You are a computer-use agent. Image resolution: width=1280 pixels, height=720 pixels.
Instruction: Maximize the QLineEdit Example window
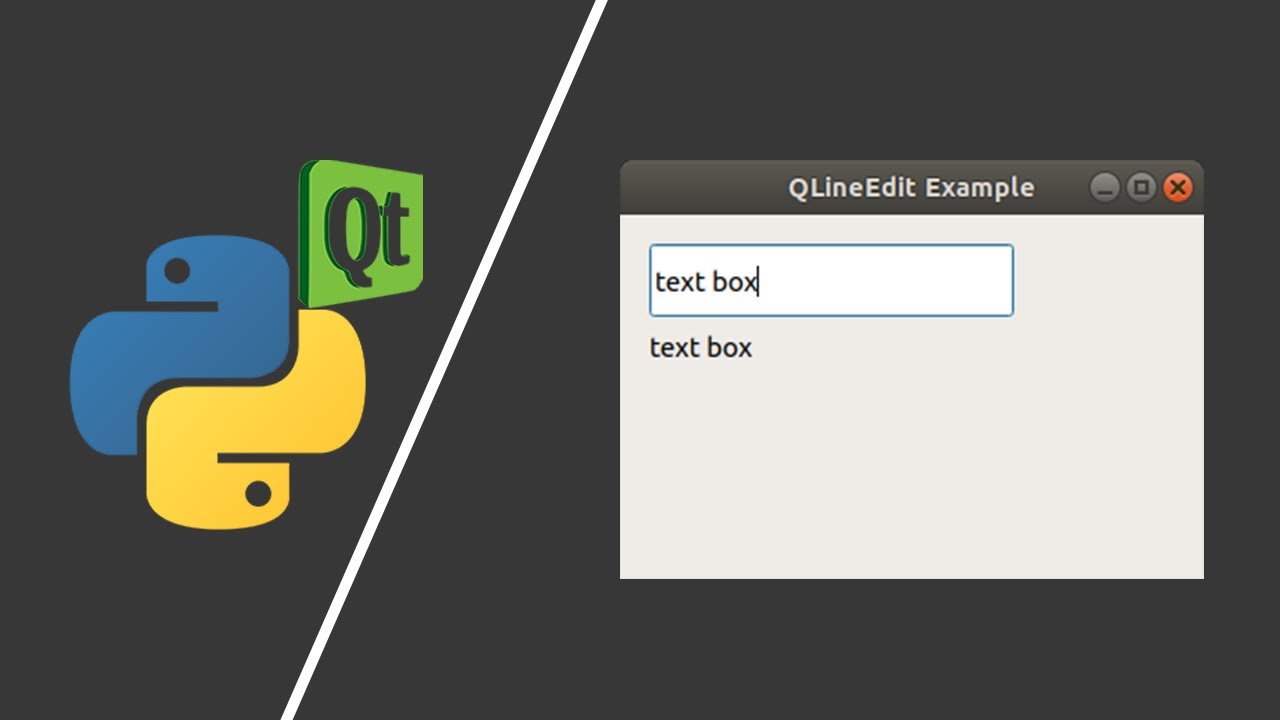[x=1141, y=187]
